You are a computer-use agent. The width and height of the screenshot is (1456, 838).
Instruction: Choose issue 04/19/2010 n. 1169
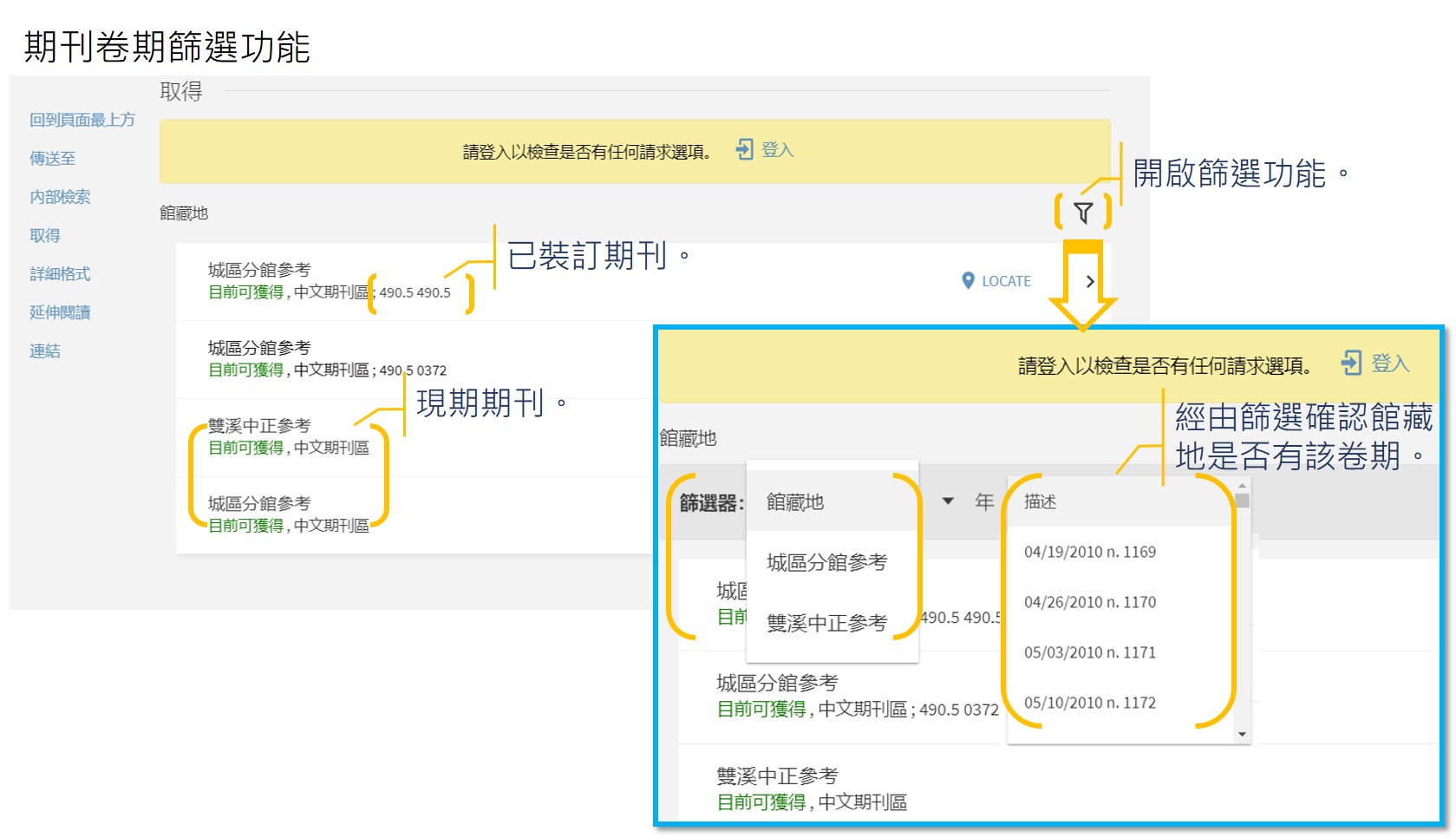pyautogui.click(x=1089, y=552)
